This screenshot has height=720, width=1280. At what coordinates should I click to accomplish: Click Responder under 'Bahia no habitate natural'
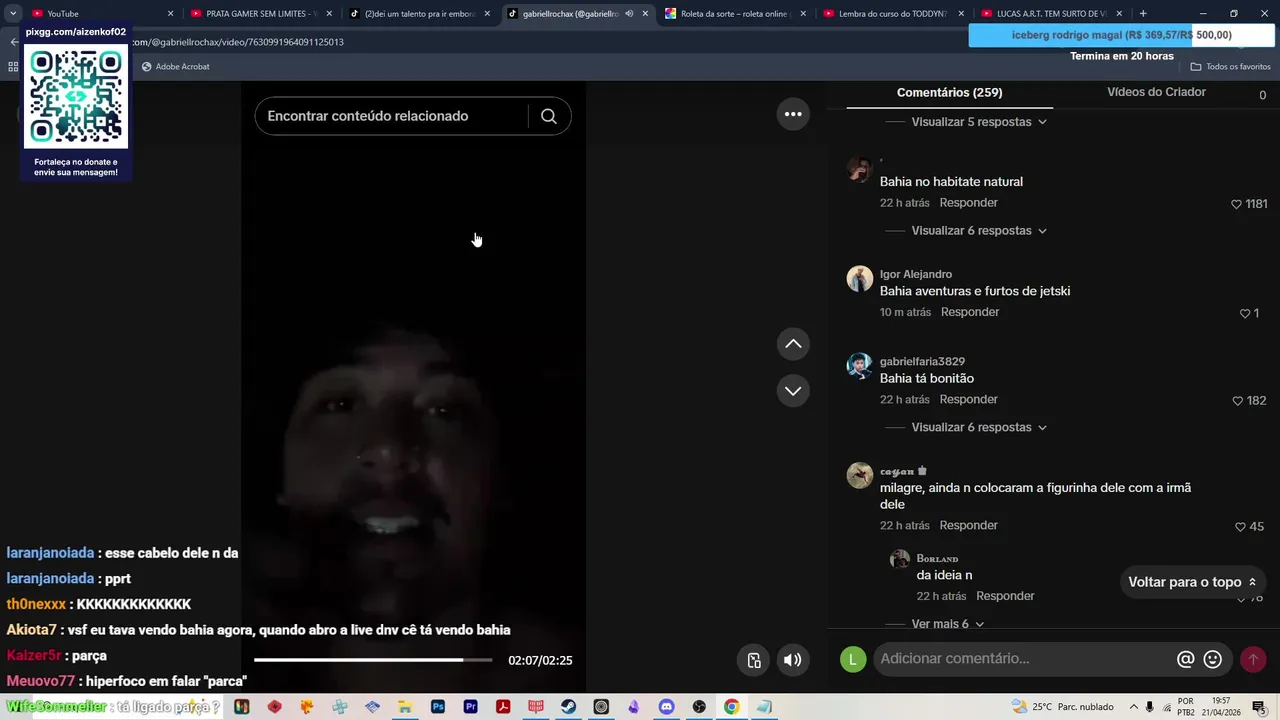coord(968,203)
